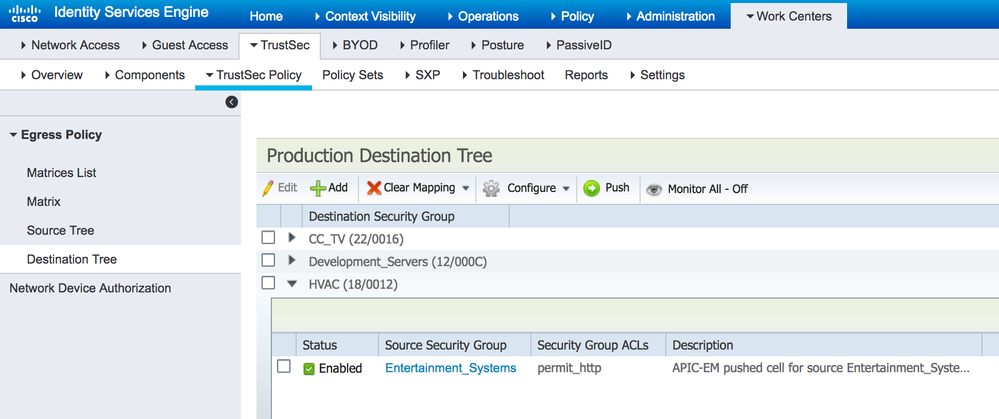Click the HVAC (18/0012) row label

(353, 285)
